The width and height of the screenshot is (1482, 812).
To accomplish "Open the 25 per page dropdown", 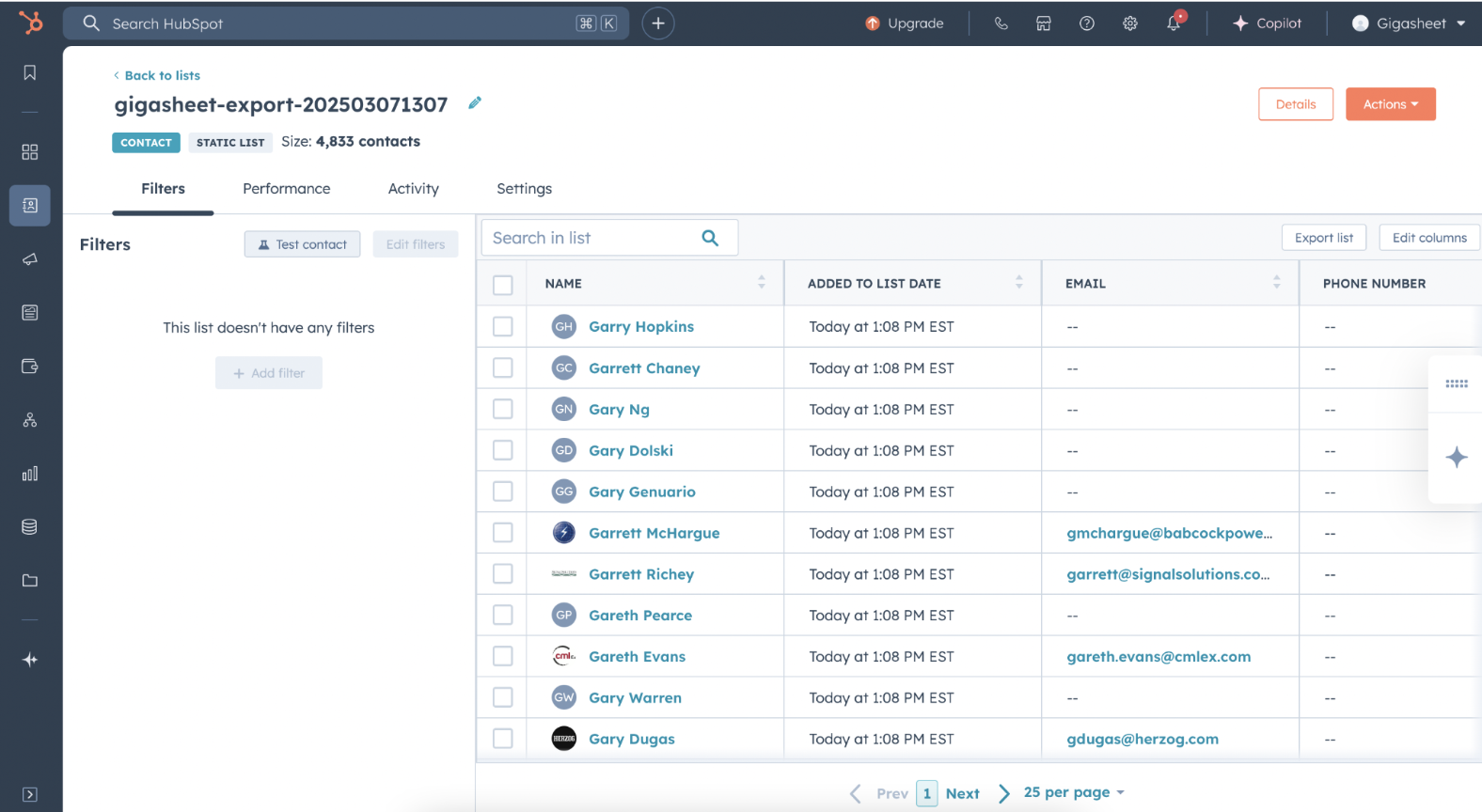I will tap(1074, 792).
